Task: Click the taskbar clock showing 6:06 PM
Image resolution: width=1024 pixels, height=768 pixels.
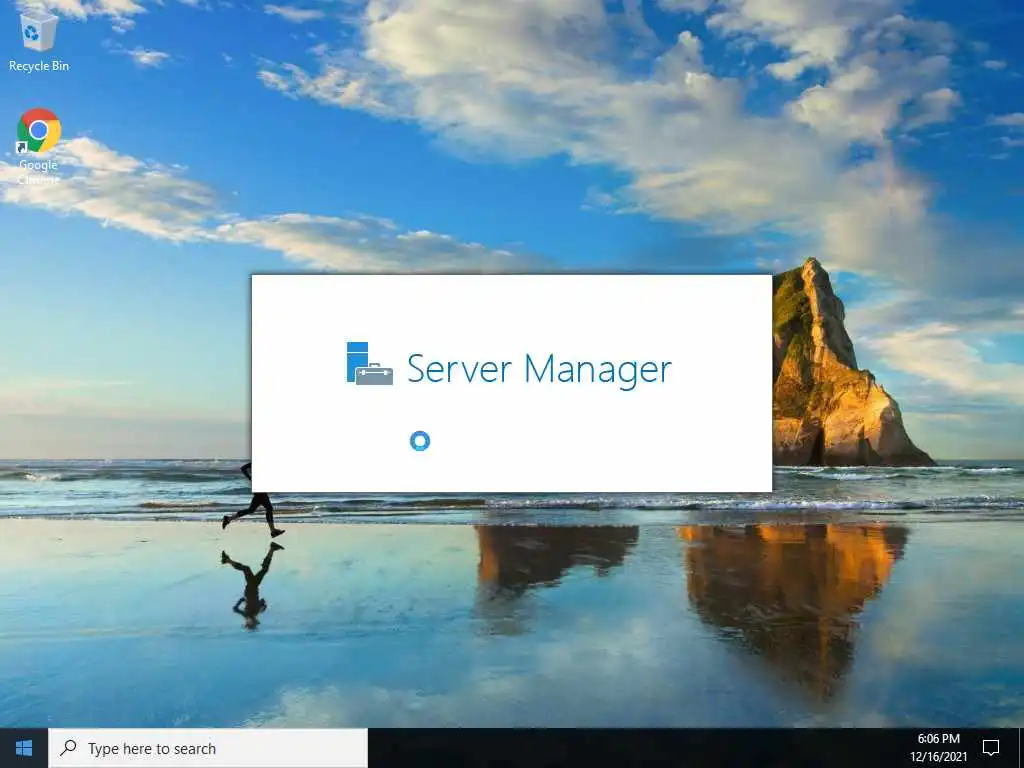Action: [938, 739]
